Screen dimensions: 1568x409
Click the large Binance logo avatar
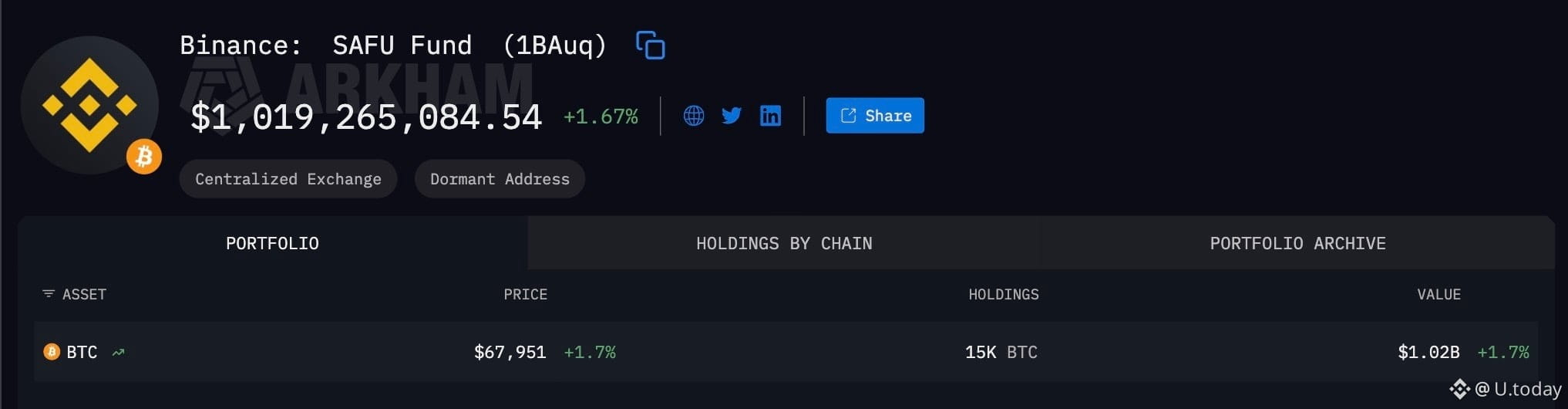click(x=89, y=104)
